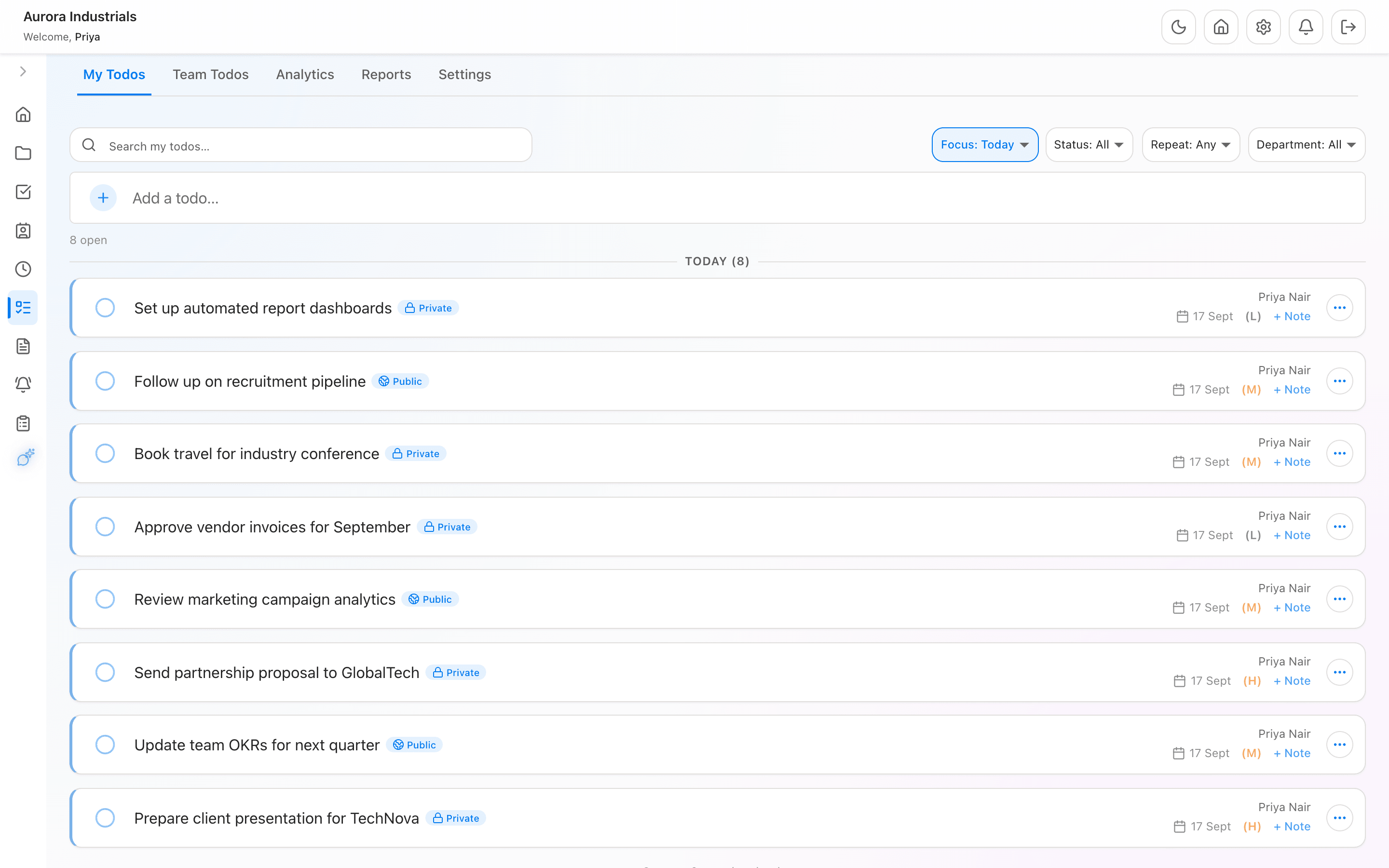Open the clipboard sidebar icon
1389x868 pixels.
tap(23, 424)
